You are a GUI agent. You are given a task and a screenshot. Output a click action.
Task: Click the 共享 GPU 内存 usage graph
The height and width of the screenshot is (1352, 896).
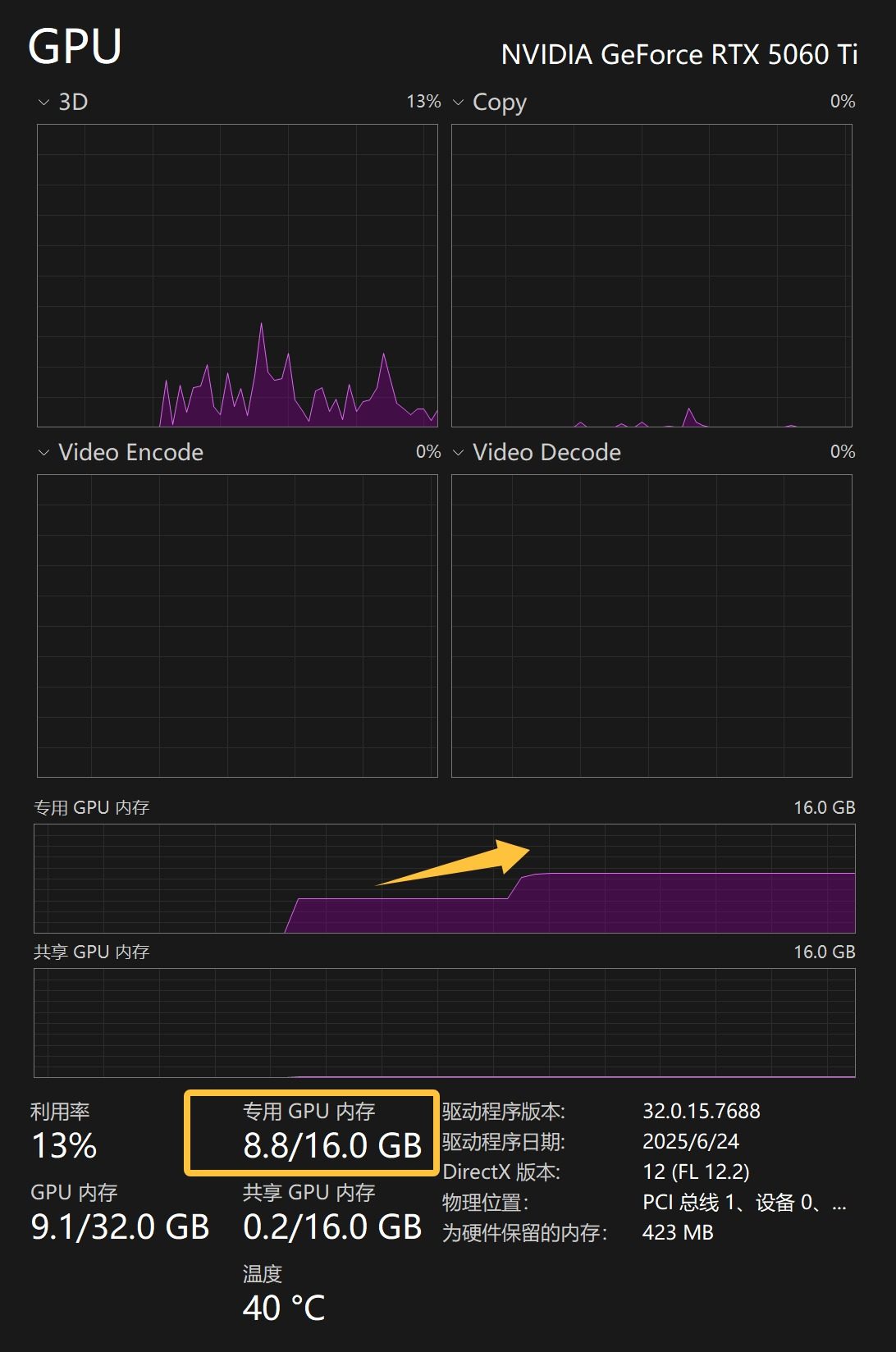coord(444,1023)
